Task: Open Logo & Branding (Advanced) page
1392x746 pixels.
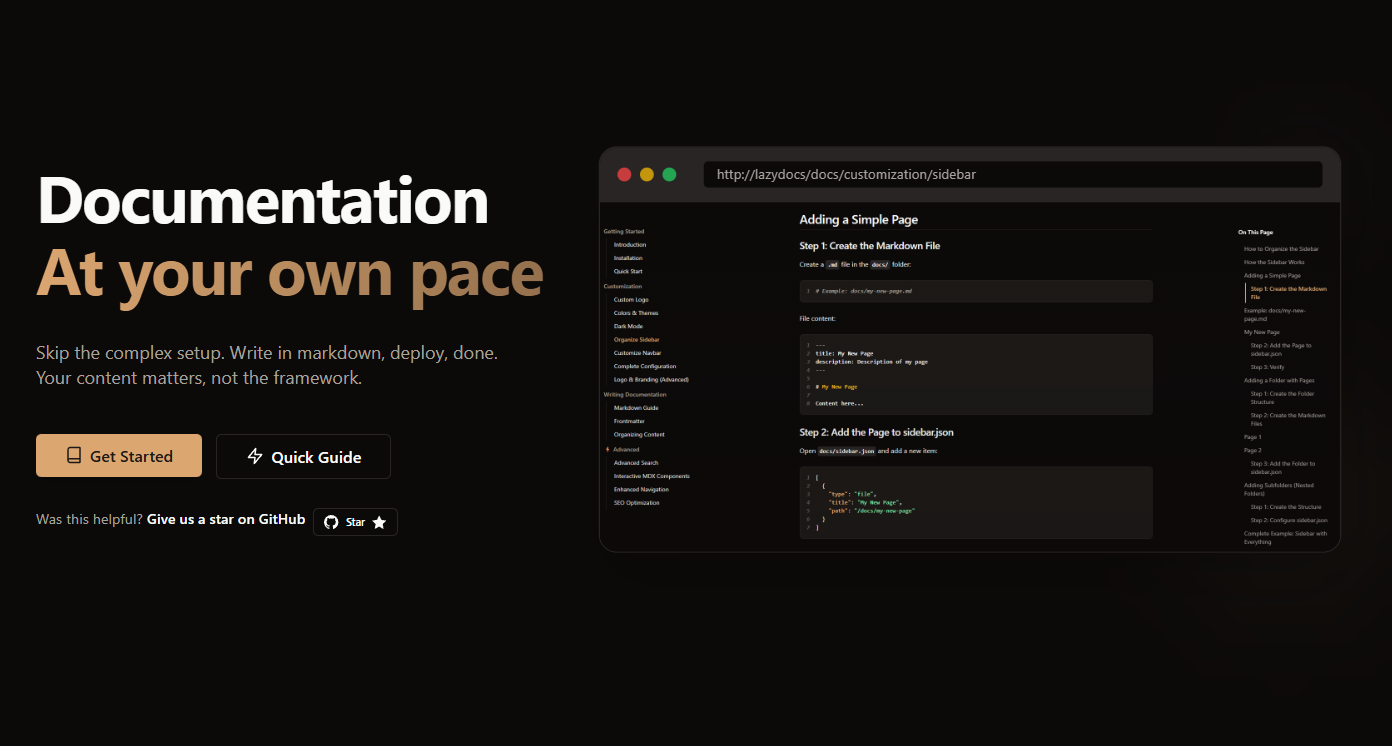Action: [x=651, y=379]
